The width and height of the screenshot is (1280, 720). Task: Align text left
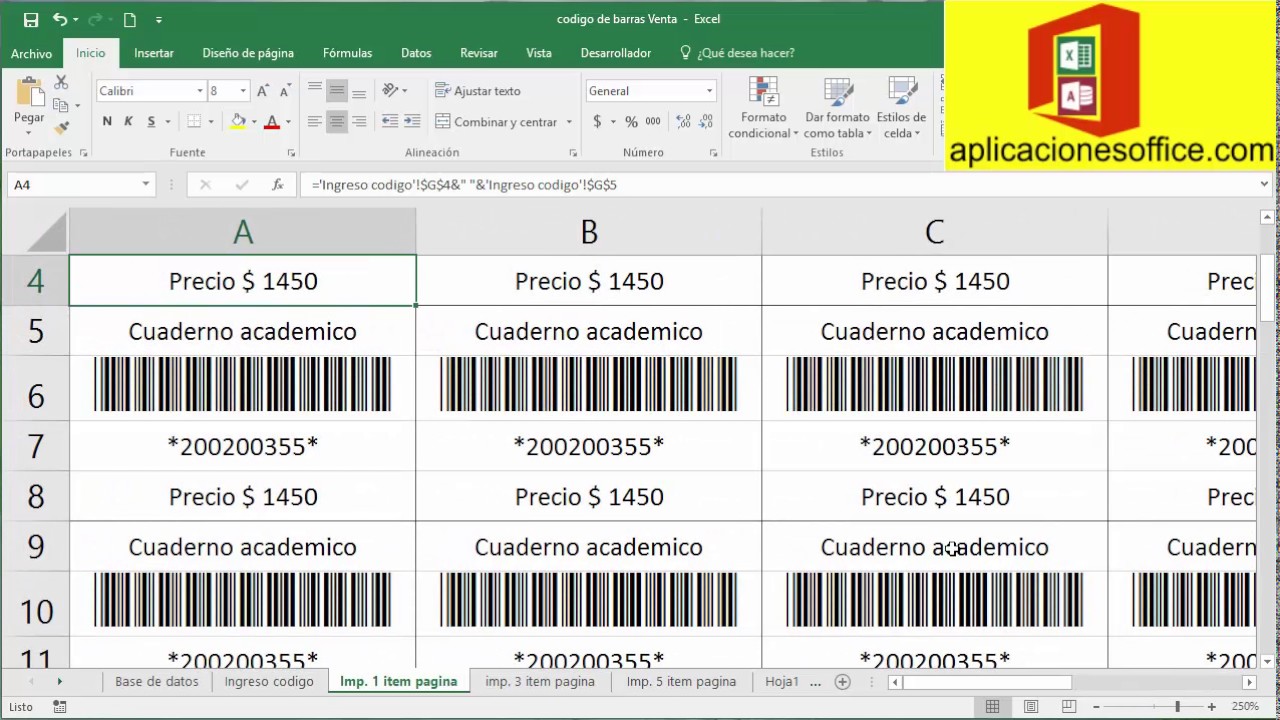315,121
